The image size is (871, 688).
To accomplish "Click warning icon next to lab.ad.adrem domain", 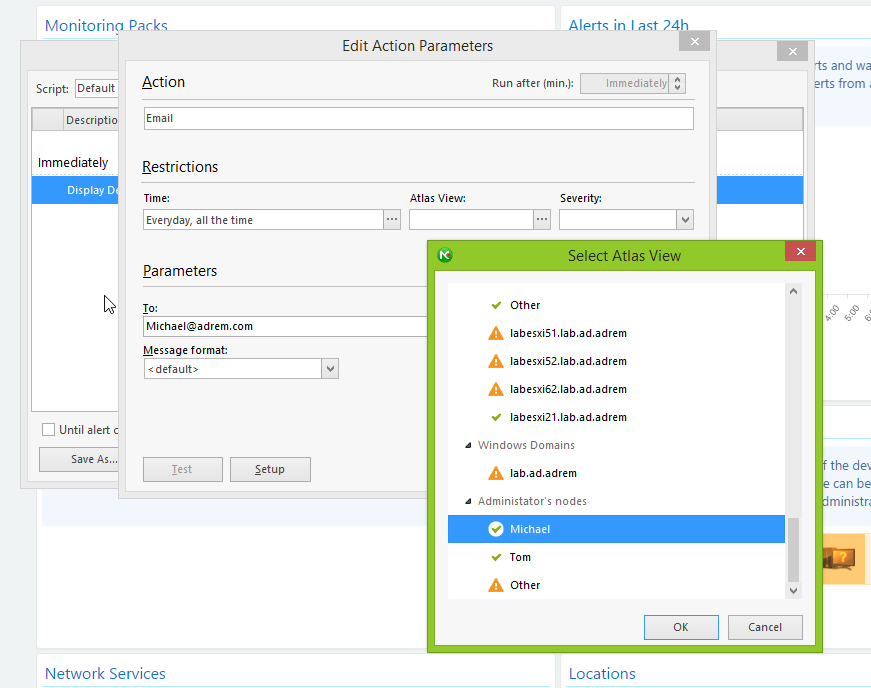I will [496, 473].
